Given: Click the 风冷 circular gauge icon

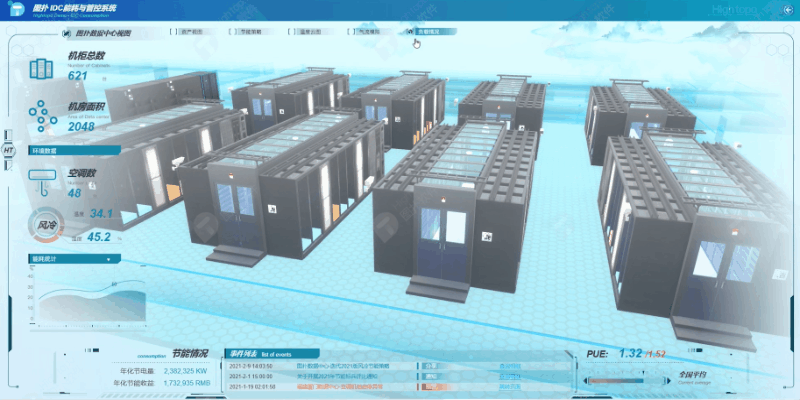Looking at the screenshot, I should (45, 225).
